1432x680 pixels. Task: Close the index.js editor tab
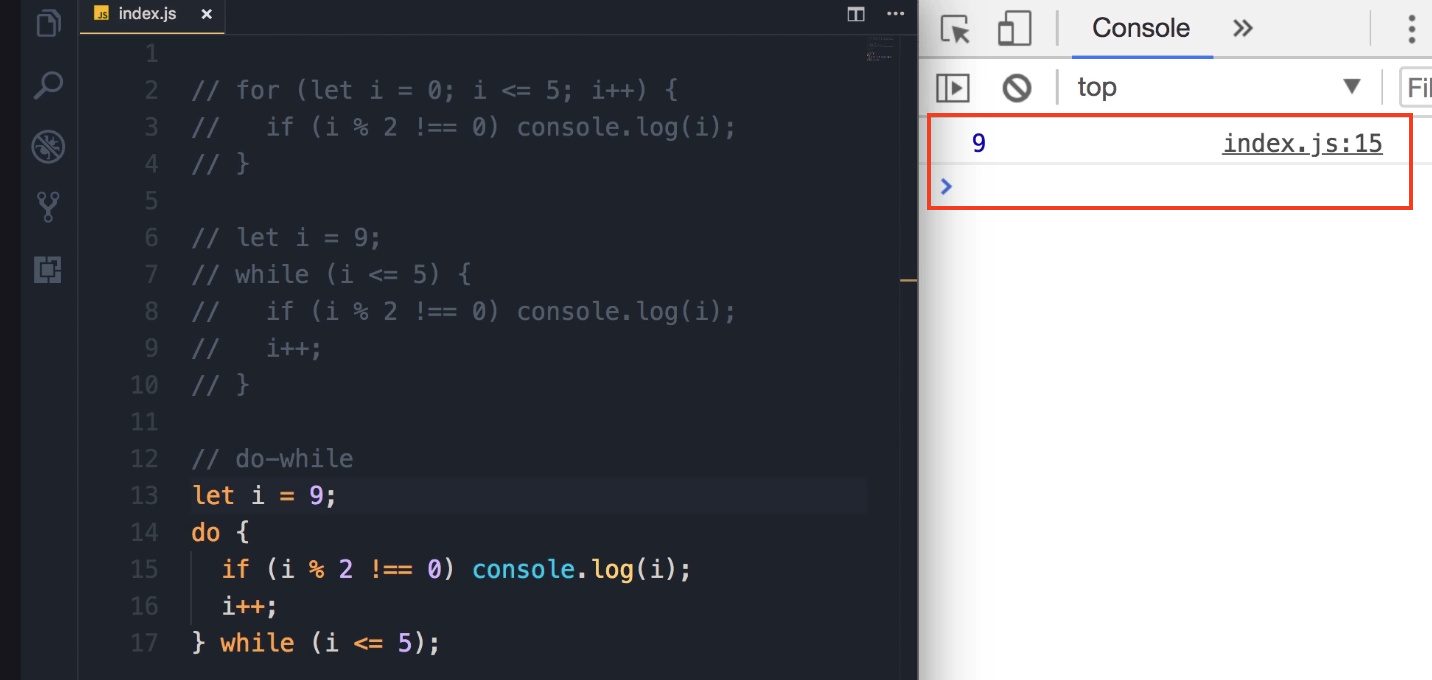[x=206, y=15]
